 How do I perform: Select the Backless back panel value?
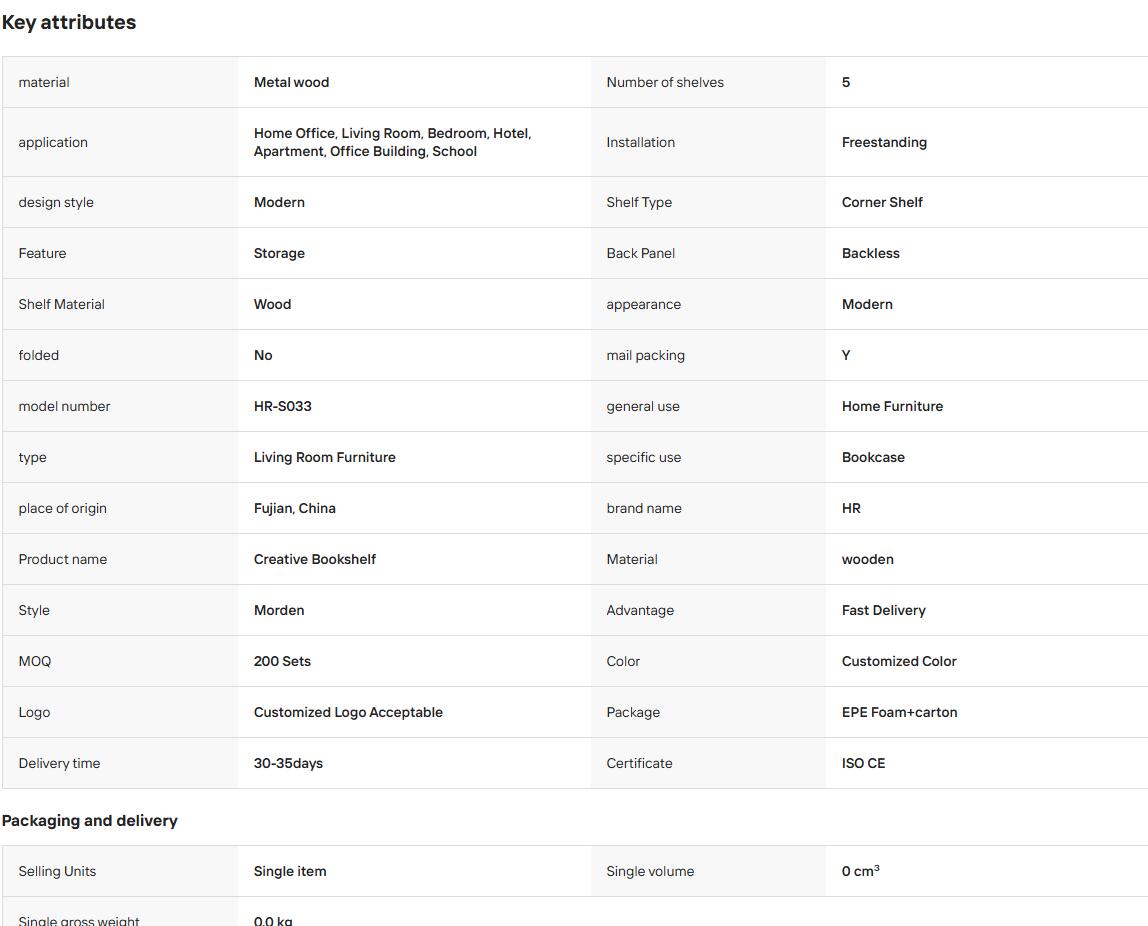(x=871, y=253)
